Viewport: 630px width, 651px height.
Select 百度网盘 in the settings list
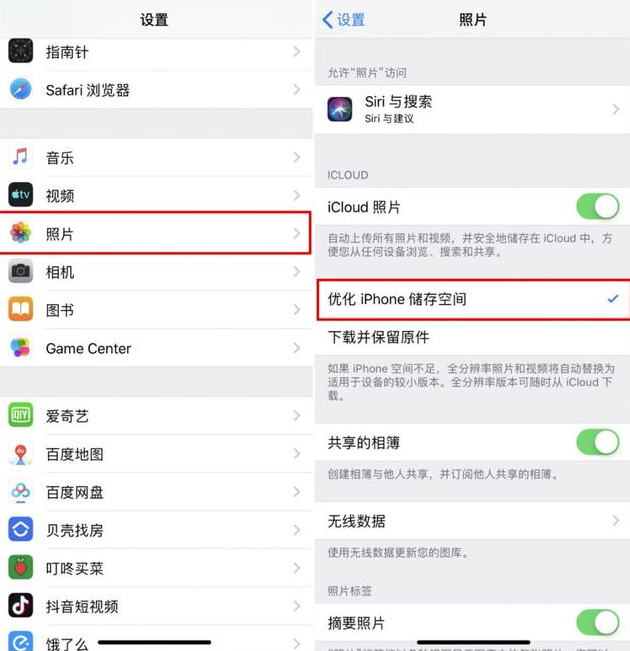pos(157,492)
